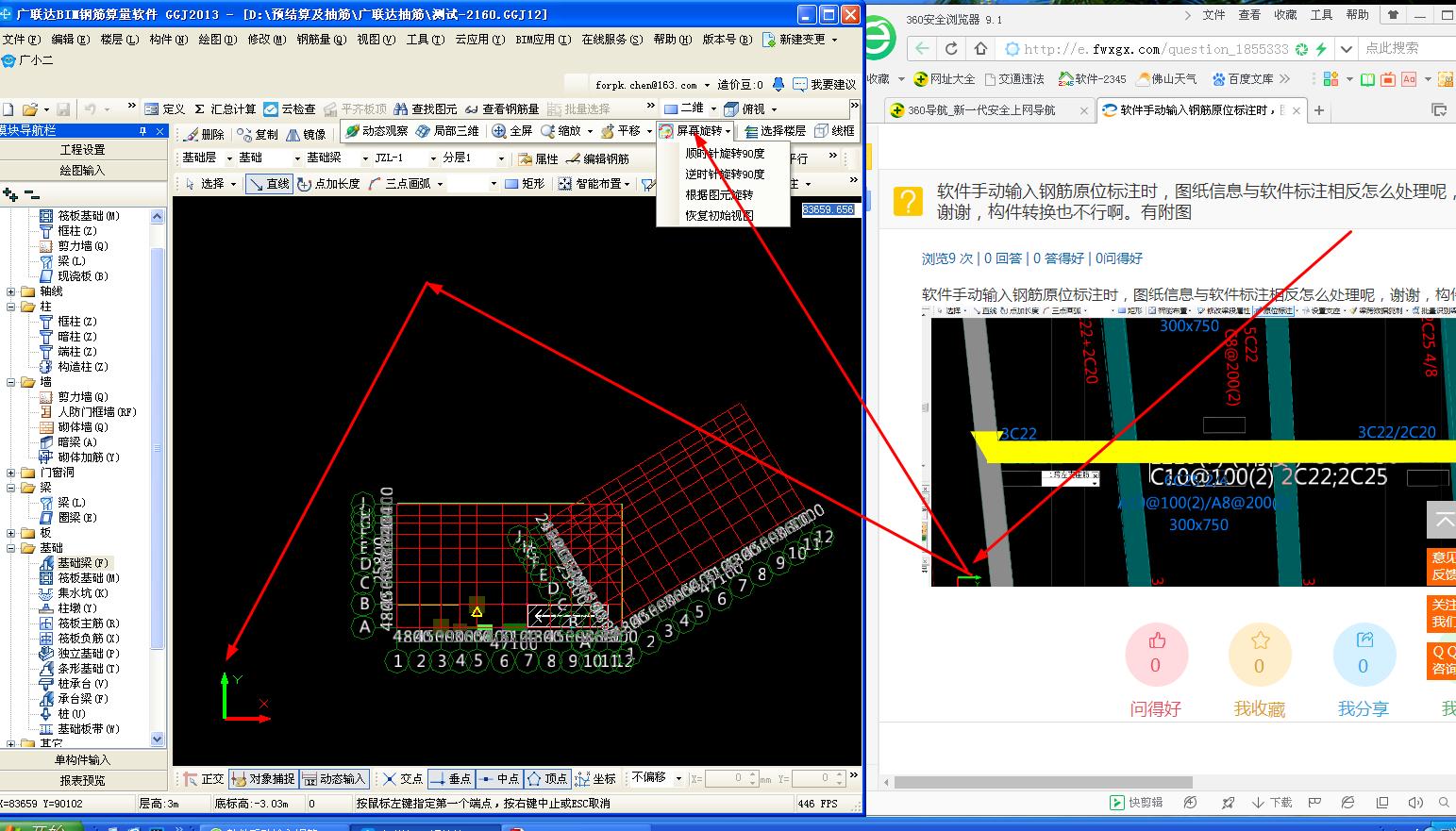Viewport: 1456px width, 831px height.
Task: Toggle 对象捕捉 object snap
Action: click(263, 779)
